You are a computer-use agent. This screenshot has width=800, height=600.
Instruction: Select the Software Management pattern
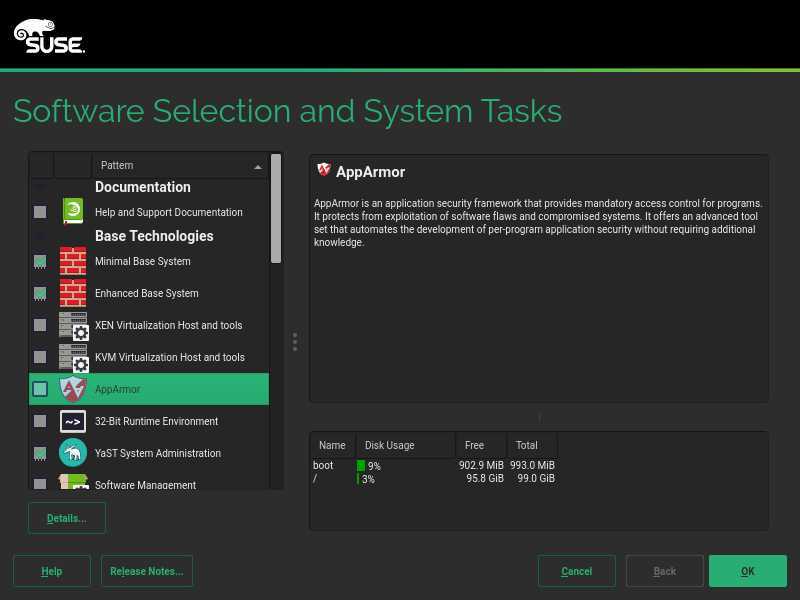pyautogui.click(x=149, y=482)
